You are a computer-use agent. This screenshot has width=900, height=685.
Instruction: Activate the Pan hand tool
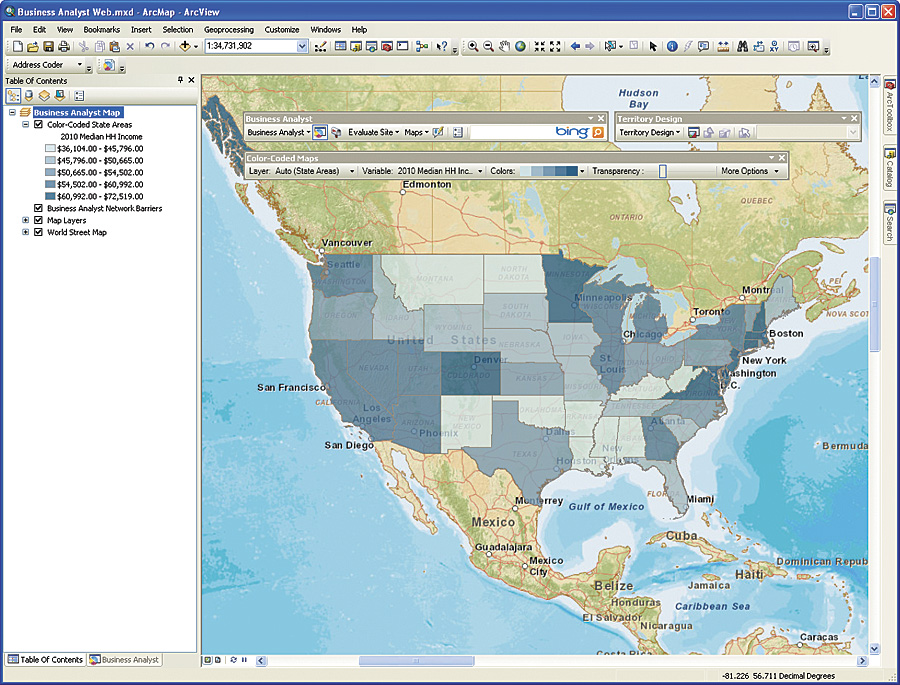[505, 46]
